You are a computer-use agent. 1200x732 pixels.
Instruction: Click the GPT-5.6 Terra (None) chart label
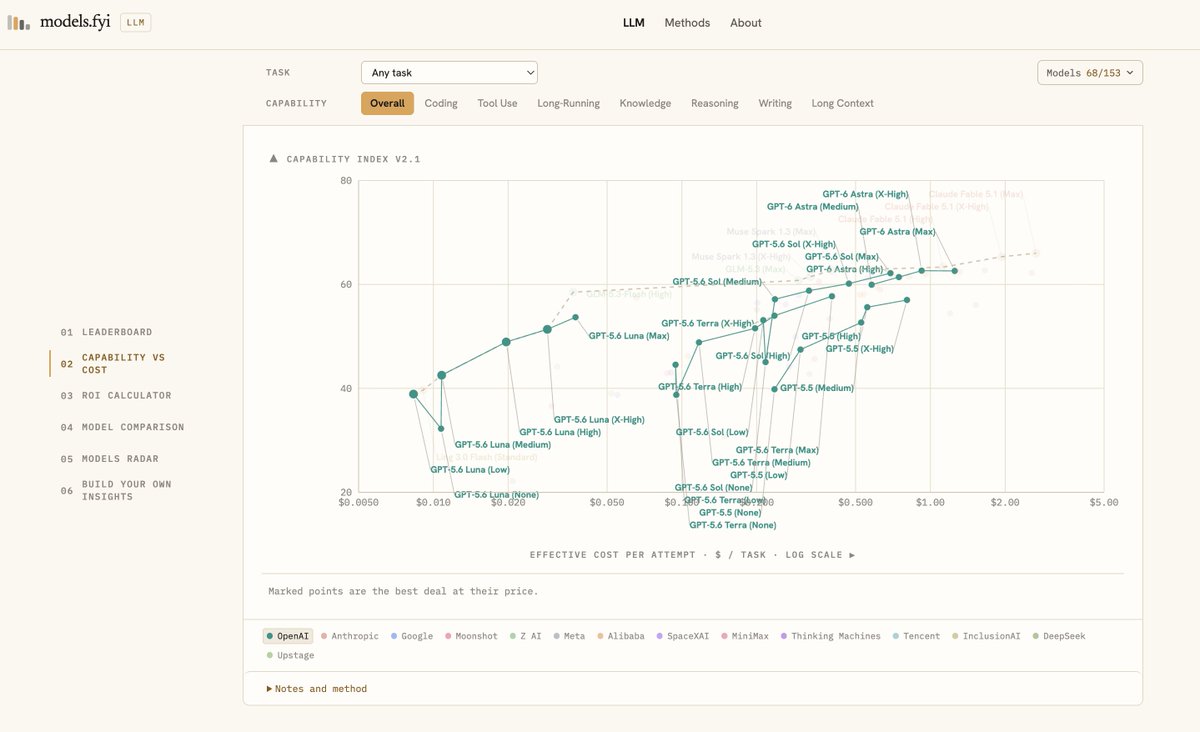(733, 525)
